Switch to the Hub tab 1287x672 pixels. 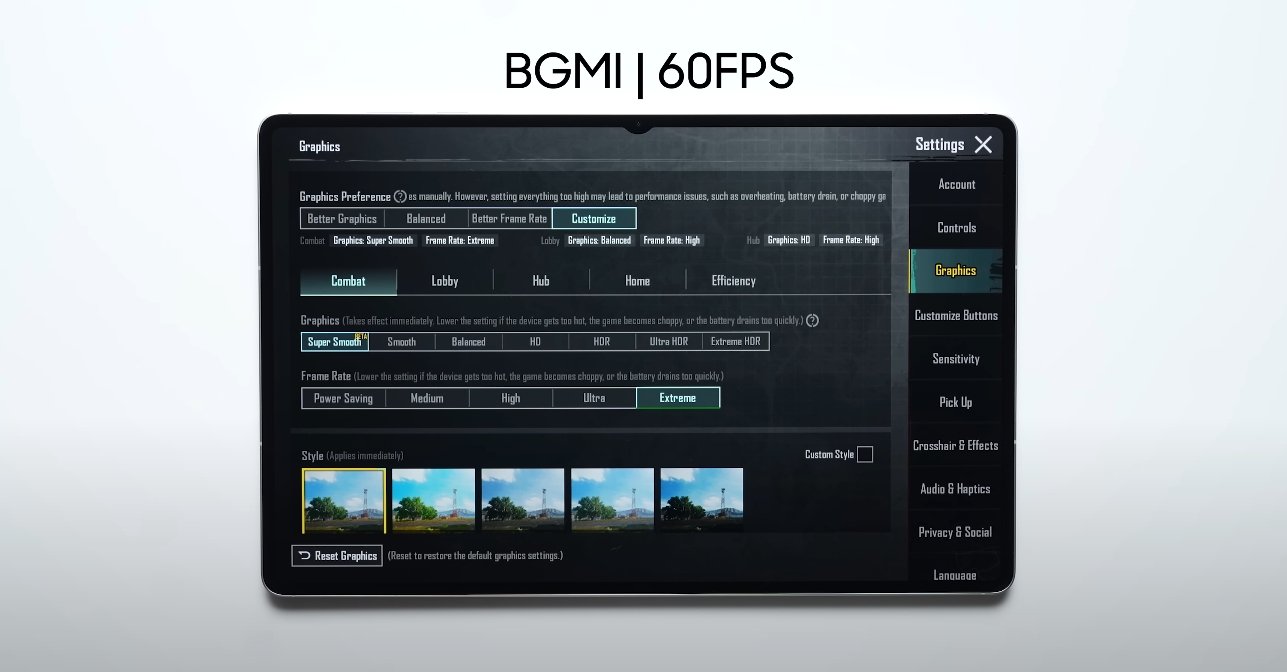[x=541, y=281]
